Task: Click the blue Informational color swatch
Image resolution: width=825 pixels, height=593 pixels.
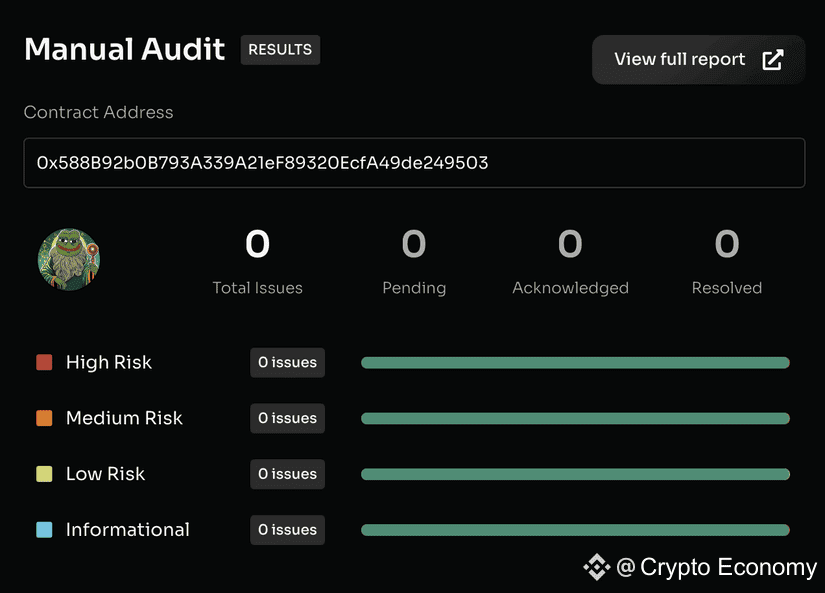Action: pyautogui.click(x=44, y=529)
